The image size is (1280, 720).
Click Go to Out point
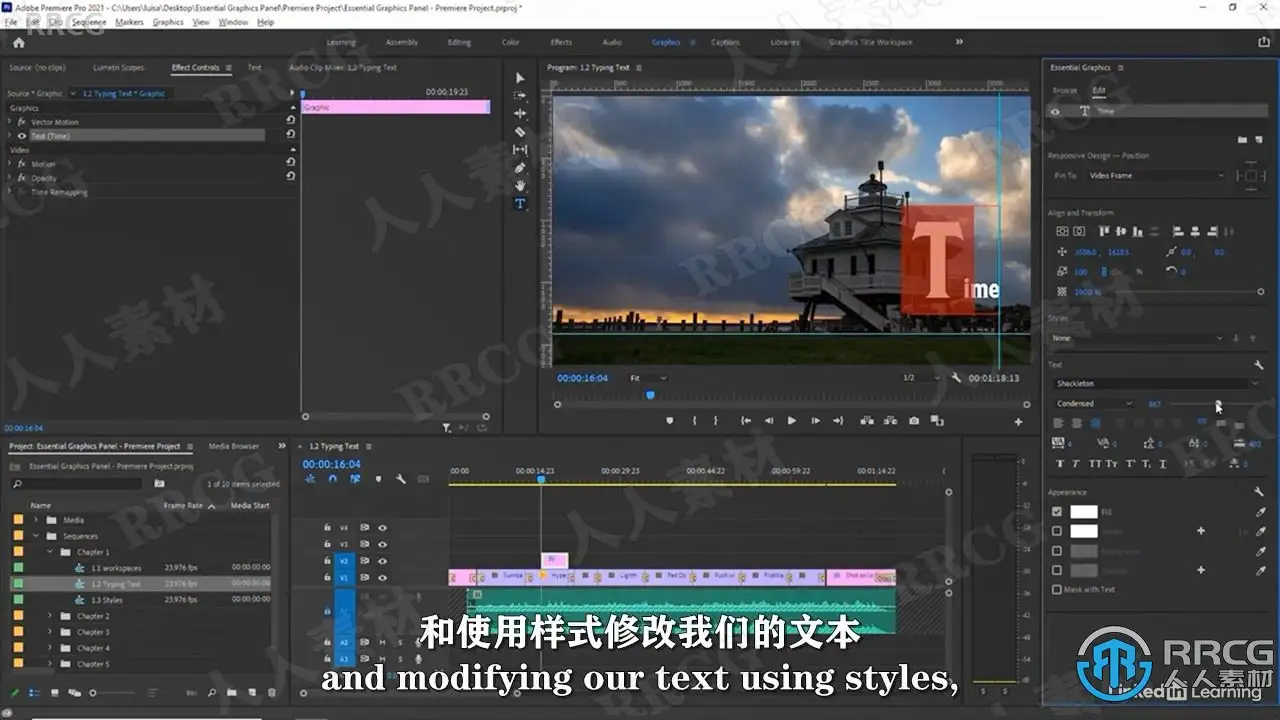coord(840,421)
